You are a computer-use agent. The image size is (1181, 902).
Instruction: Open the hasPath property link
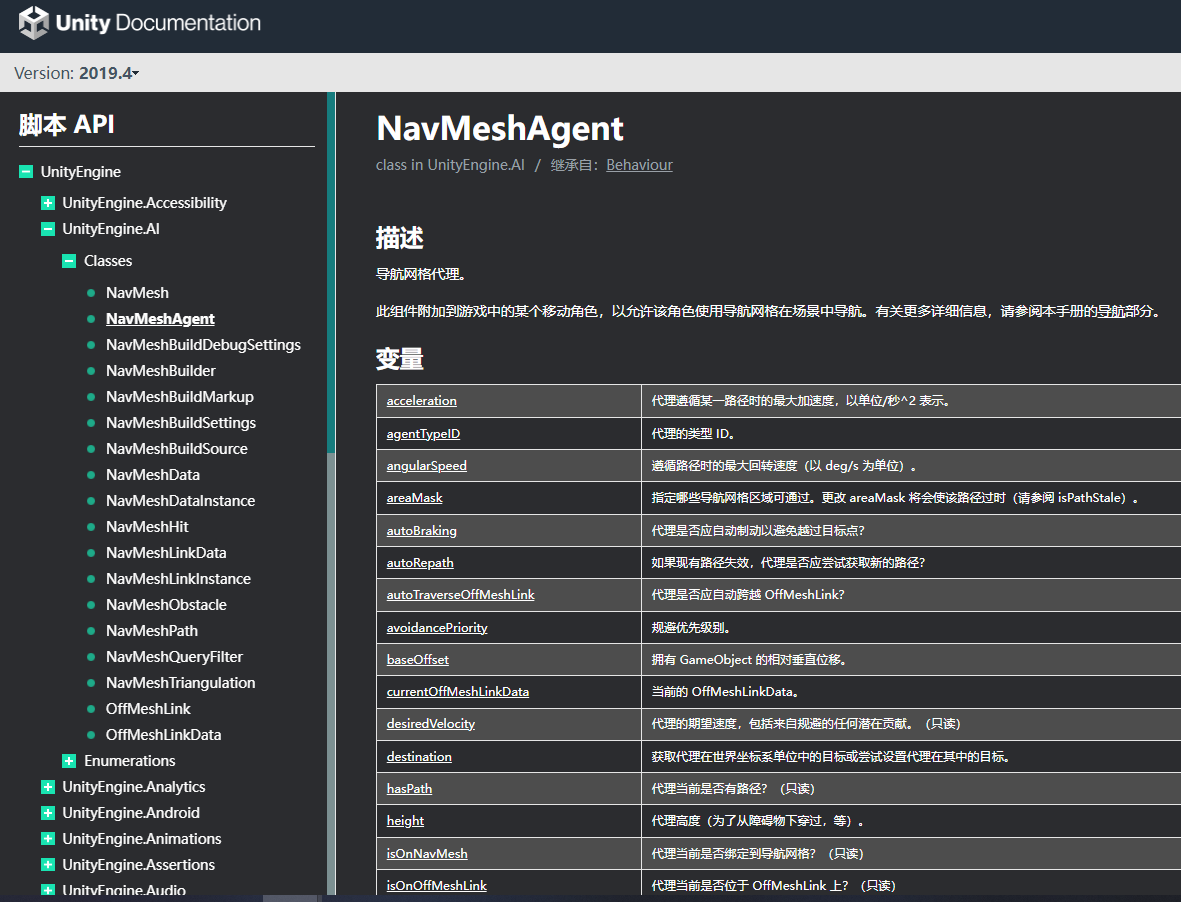click(x=409, y=789)
